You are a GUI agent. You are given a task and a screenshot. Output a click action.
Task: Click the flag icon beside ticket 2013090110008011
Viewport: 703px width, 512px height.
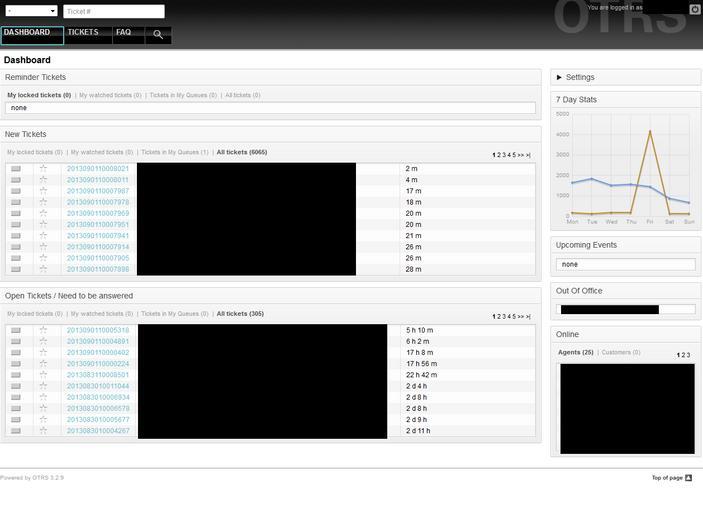coord(16,180)
